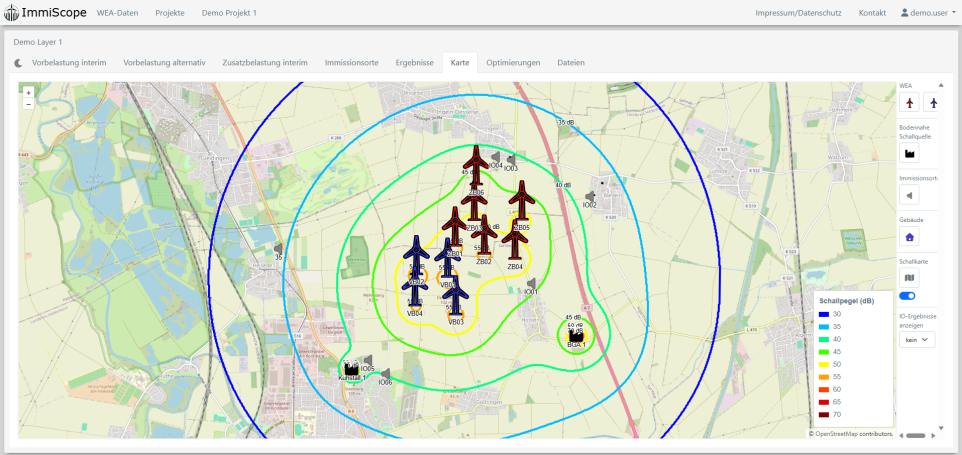962x455 pixels.
Task: Open WEA-Daten in the navbar
Action: [x=118, y=13]
